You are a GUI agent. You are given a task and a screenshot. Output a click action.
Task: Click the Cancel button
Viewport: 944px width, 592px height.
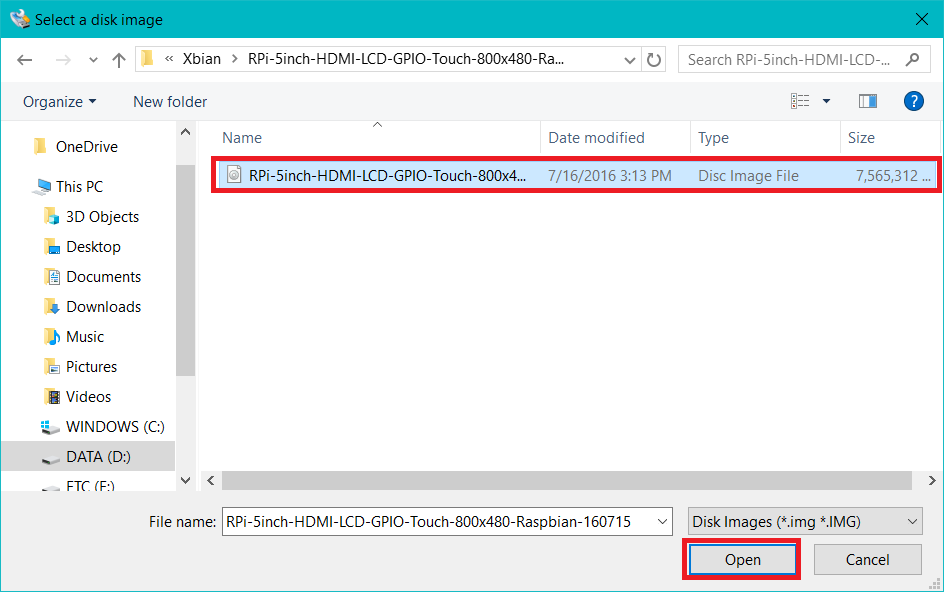[868, 559]
